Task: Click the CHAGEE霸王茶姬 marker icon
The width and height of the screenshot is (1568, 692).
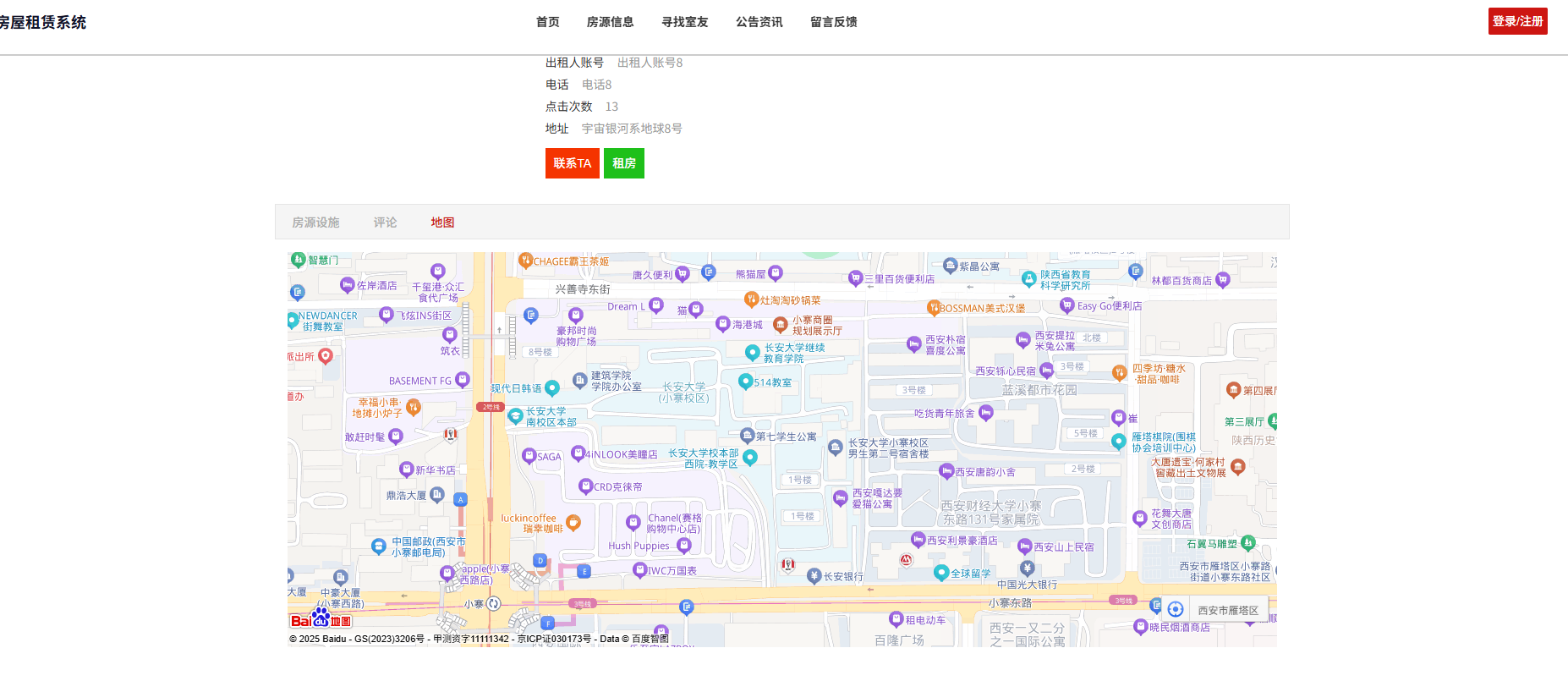Action: pos(525,261)
